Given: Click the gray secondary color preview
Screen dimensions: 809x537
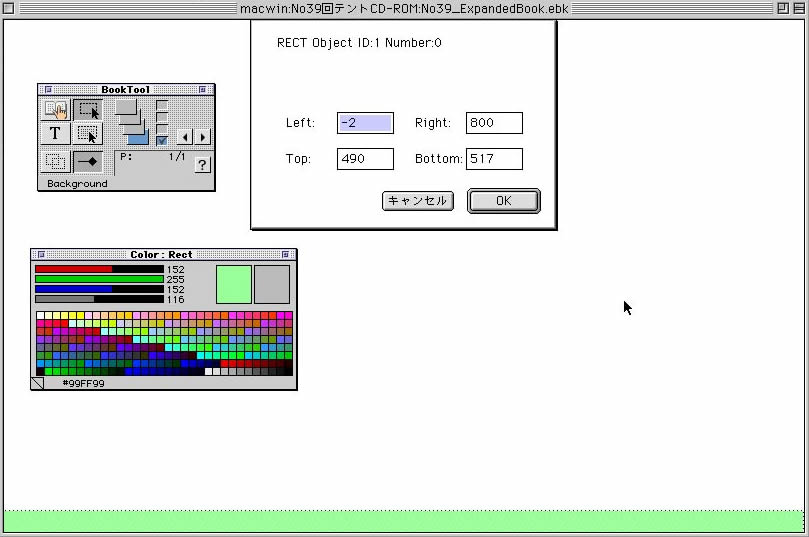Looking at the screenshot, I should 272,284.
